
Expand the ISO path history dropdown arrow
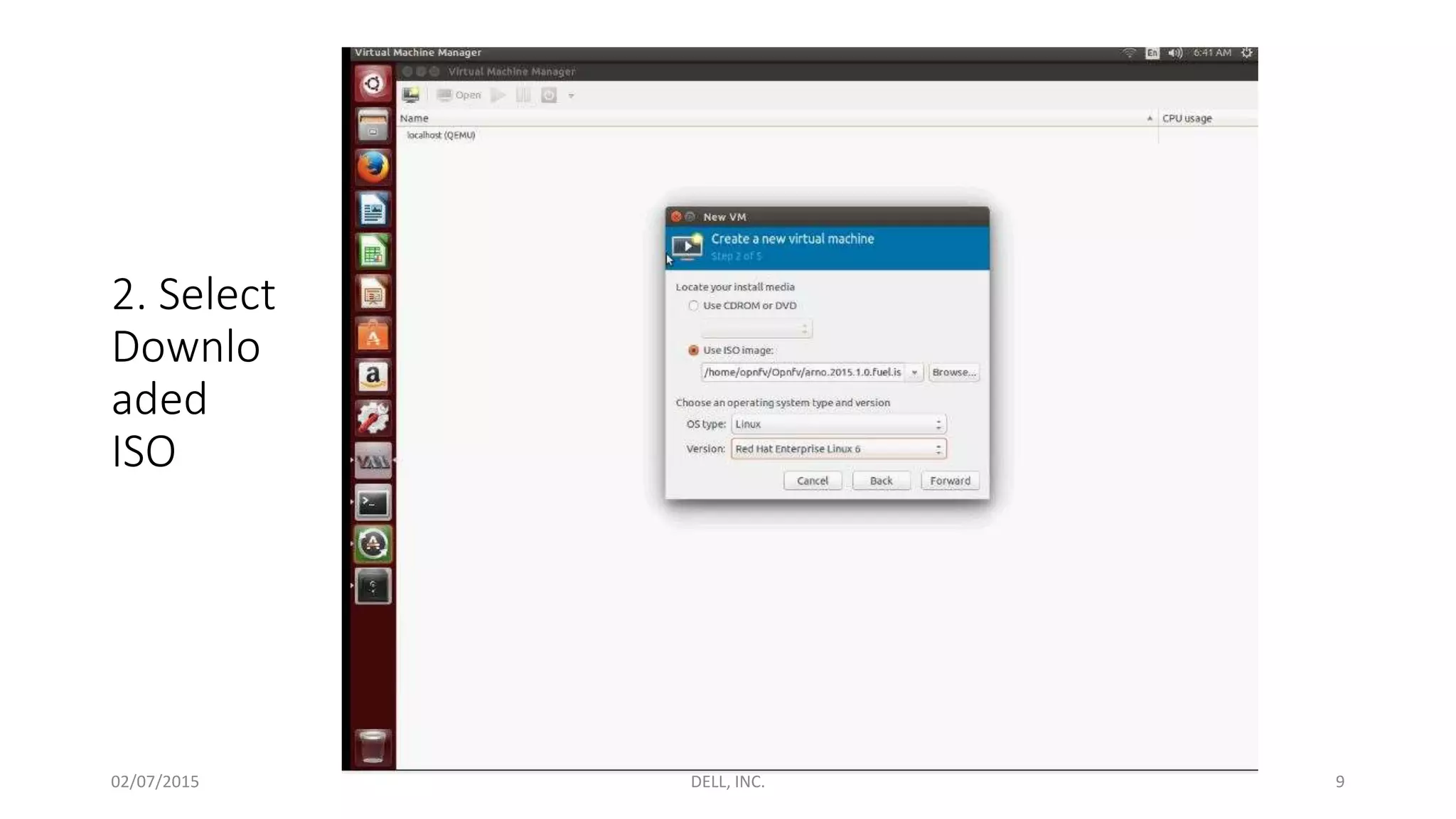coord(914,373)
